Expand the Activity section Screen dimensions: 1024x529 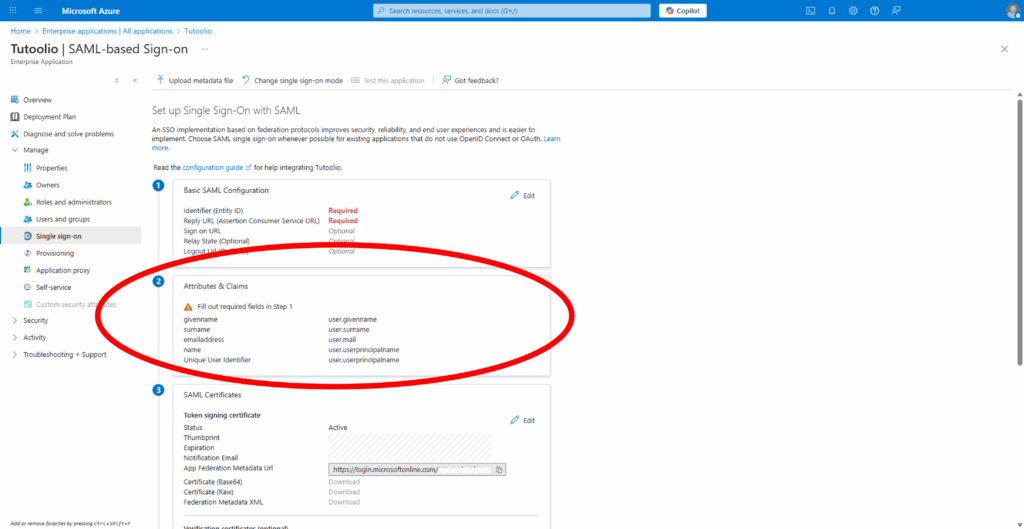pos(14,337)
